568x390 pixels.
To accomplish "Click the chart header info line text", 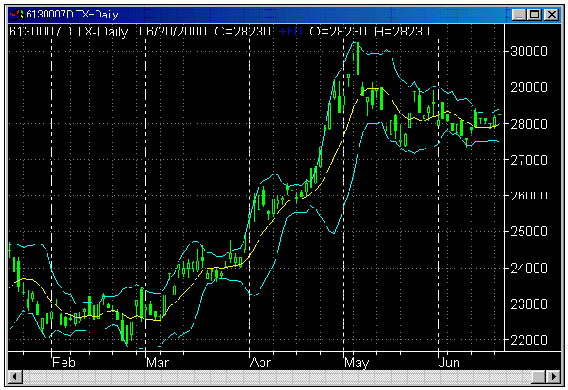I will click(x=220, y=32).
